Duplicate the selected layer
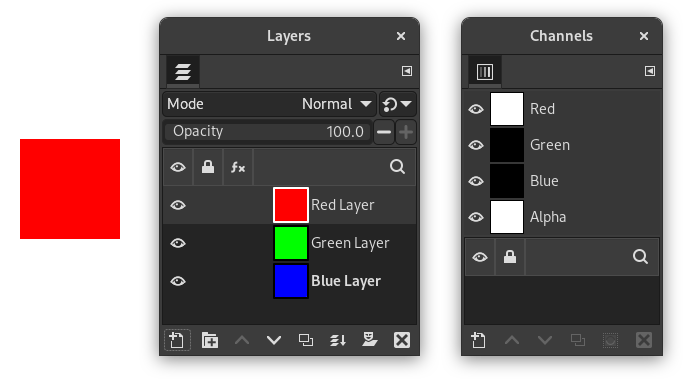683x379 pixels. [306, 340]
